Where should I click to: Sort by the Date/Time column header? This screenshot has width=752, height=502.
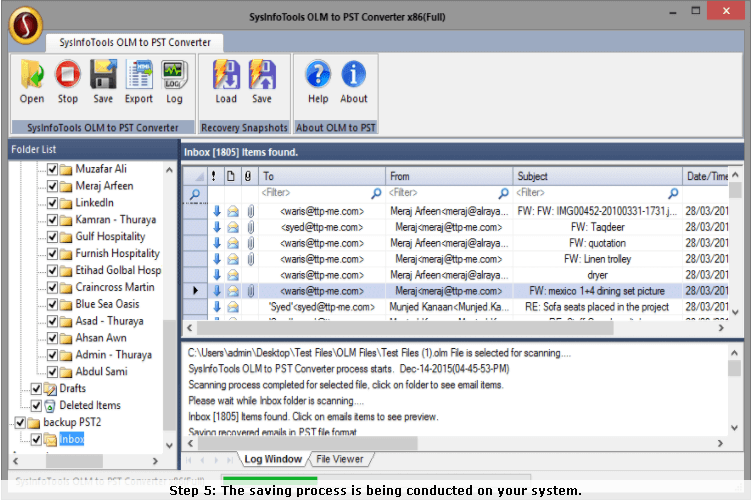coord(707,176)
